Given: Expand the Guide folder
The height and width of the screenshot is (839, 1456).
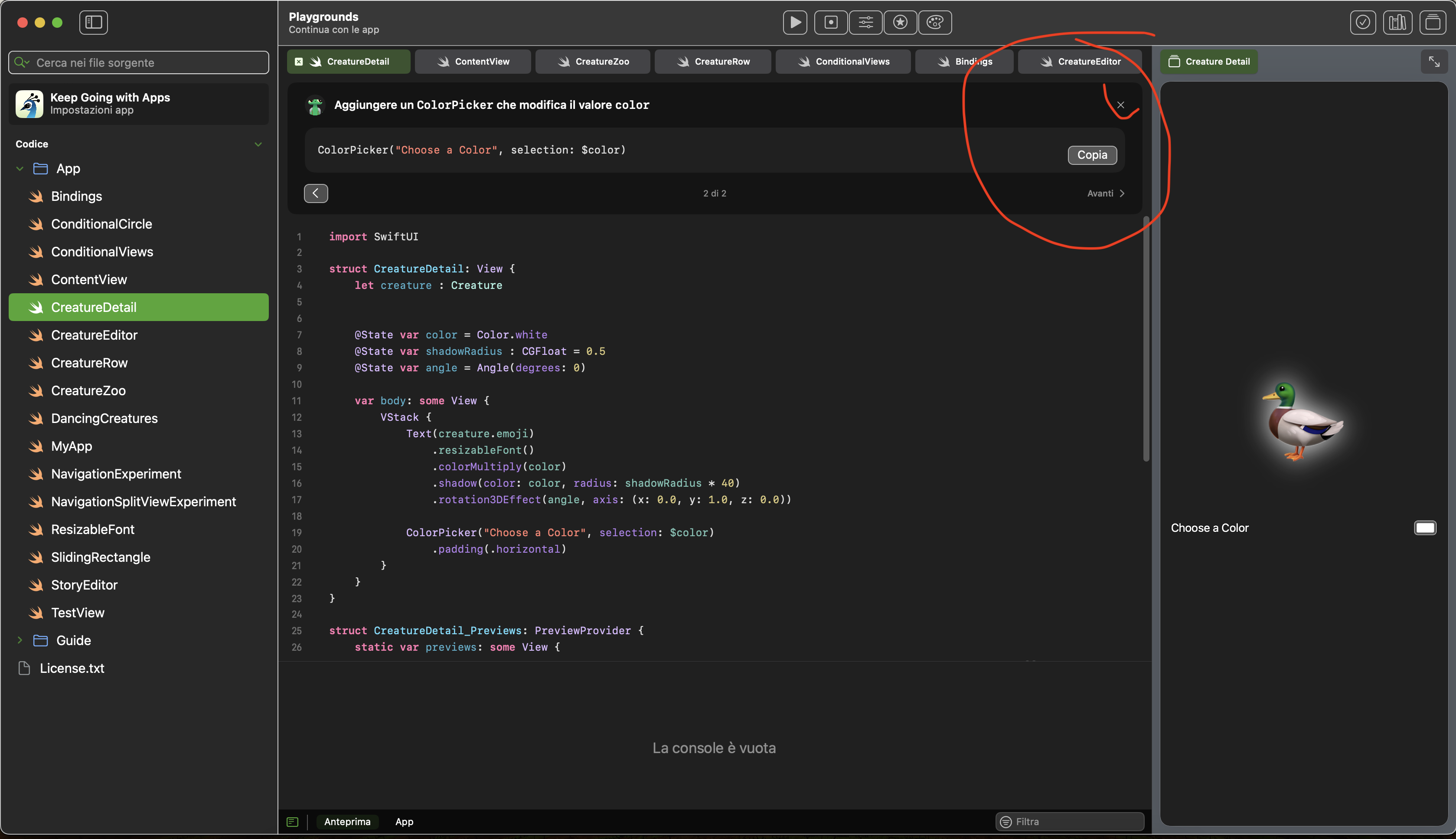Looking at the screenshot, I should click(x=20, y=640).
